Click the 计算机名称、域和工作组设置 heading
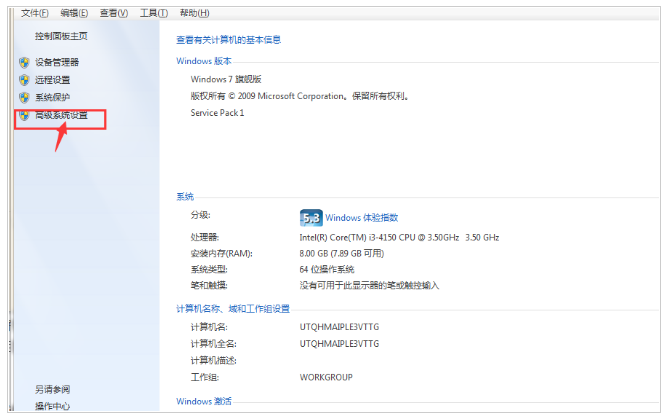Viewport: 664px width, 416px height. (233, 309)
